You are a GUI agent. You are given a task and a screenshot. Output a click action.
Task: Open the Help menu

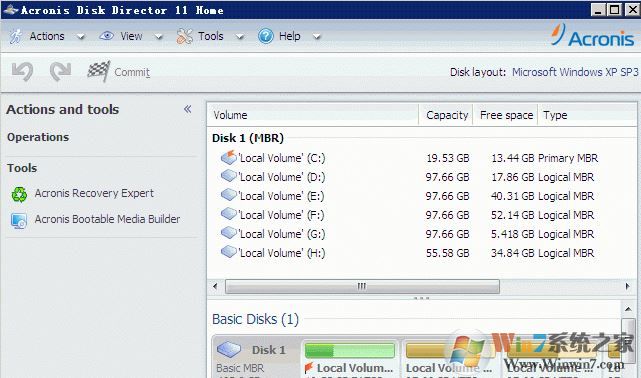289,36
